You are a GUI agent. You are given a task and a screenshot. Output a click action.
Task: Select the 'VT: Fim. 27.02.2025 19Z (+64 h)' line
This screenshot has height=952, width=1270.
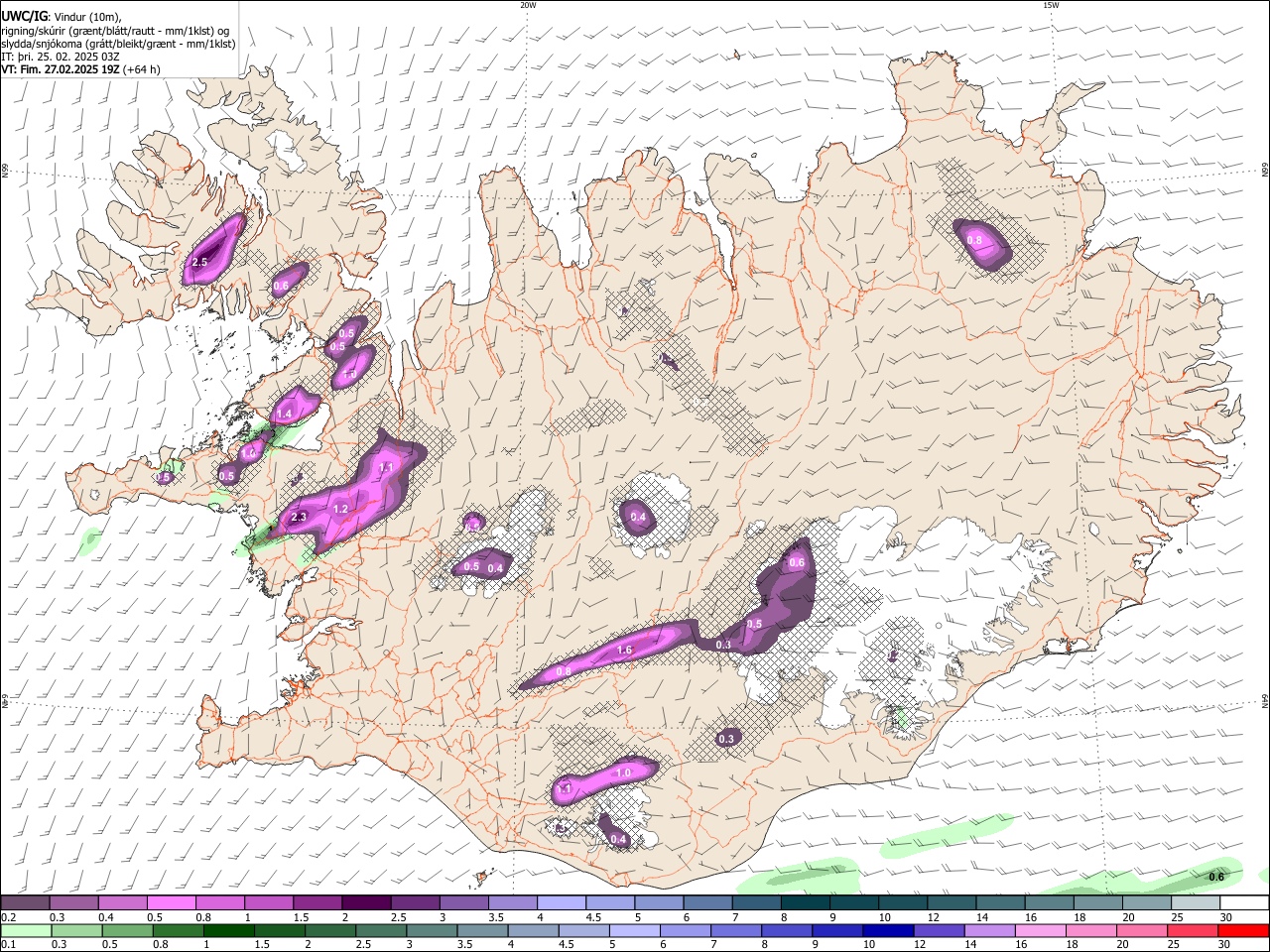(80, 69)
